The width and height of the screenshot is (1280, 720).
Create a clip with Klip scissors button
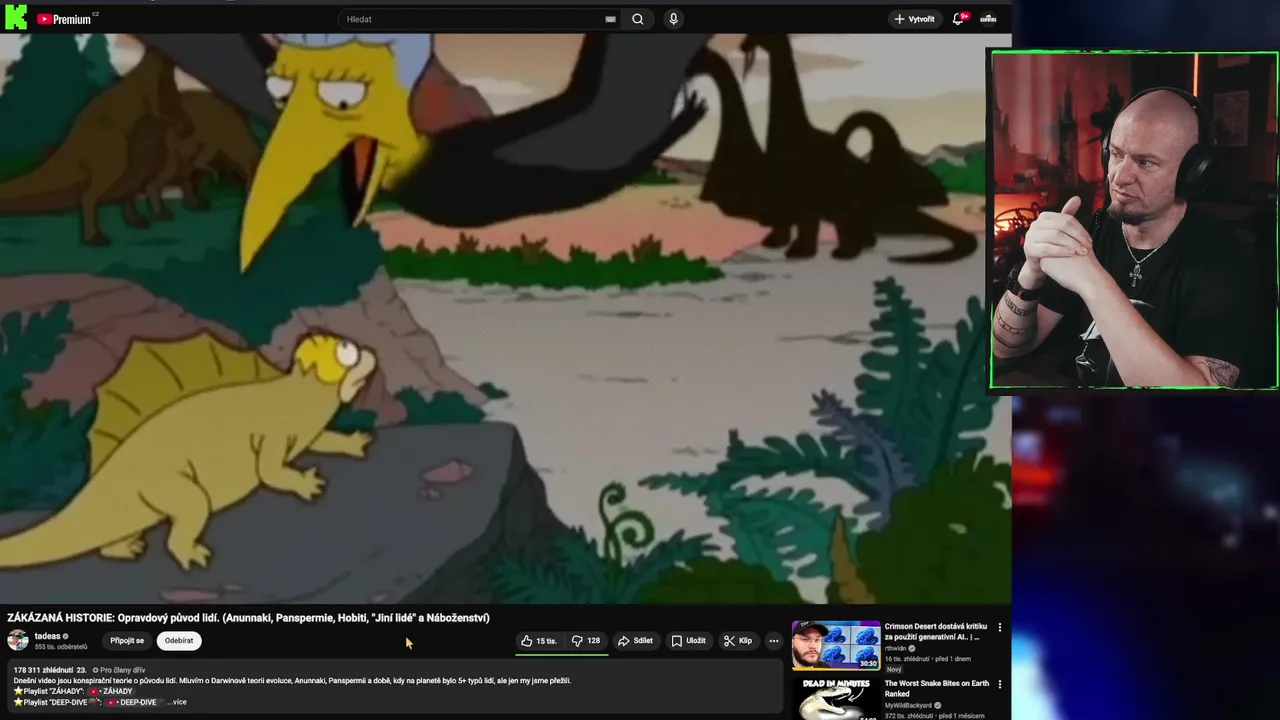tap(738, 641)
